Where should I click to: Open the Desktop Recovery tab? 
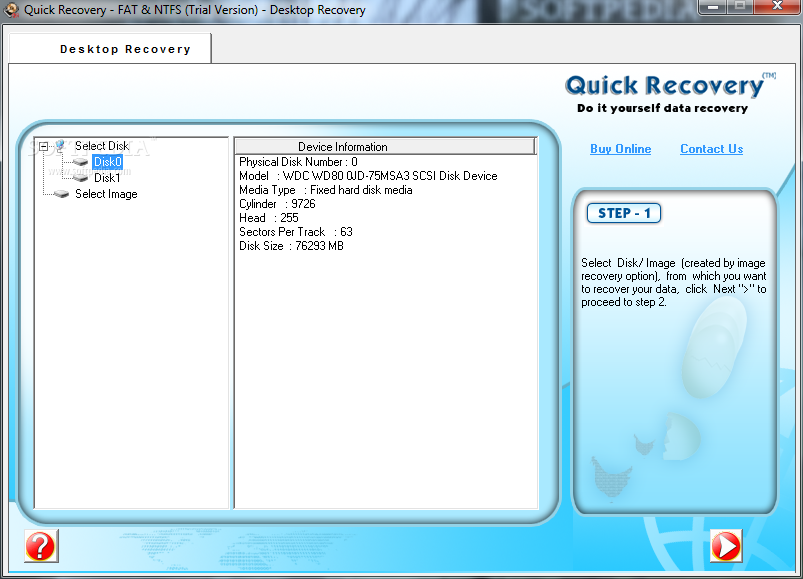click(110, 49)
